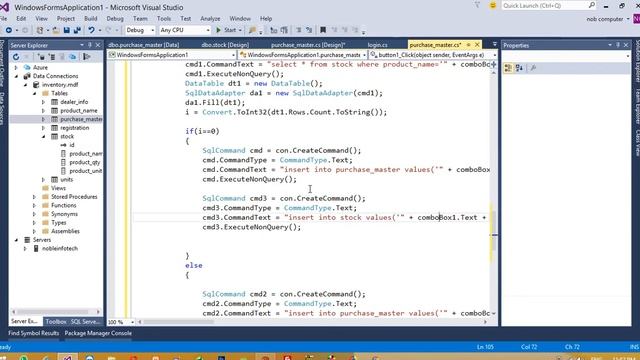Switch to login.cs tab
This screenshot has height=360, width=640.
click(x=377, y=45)
